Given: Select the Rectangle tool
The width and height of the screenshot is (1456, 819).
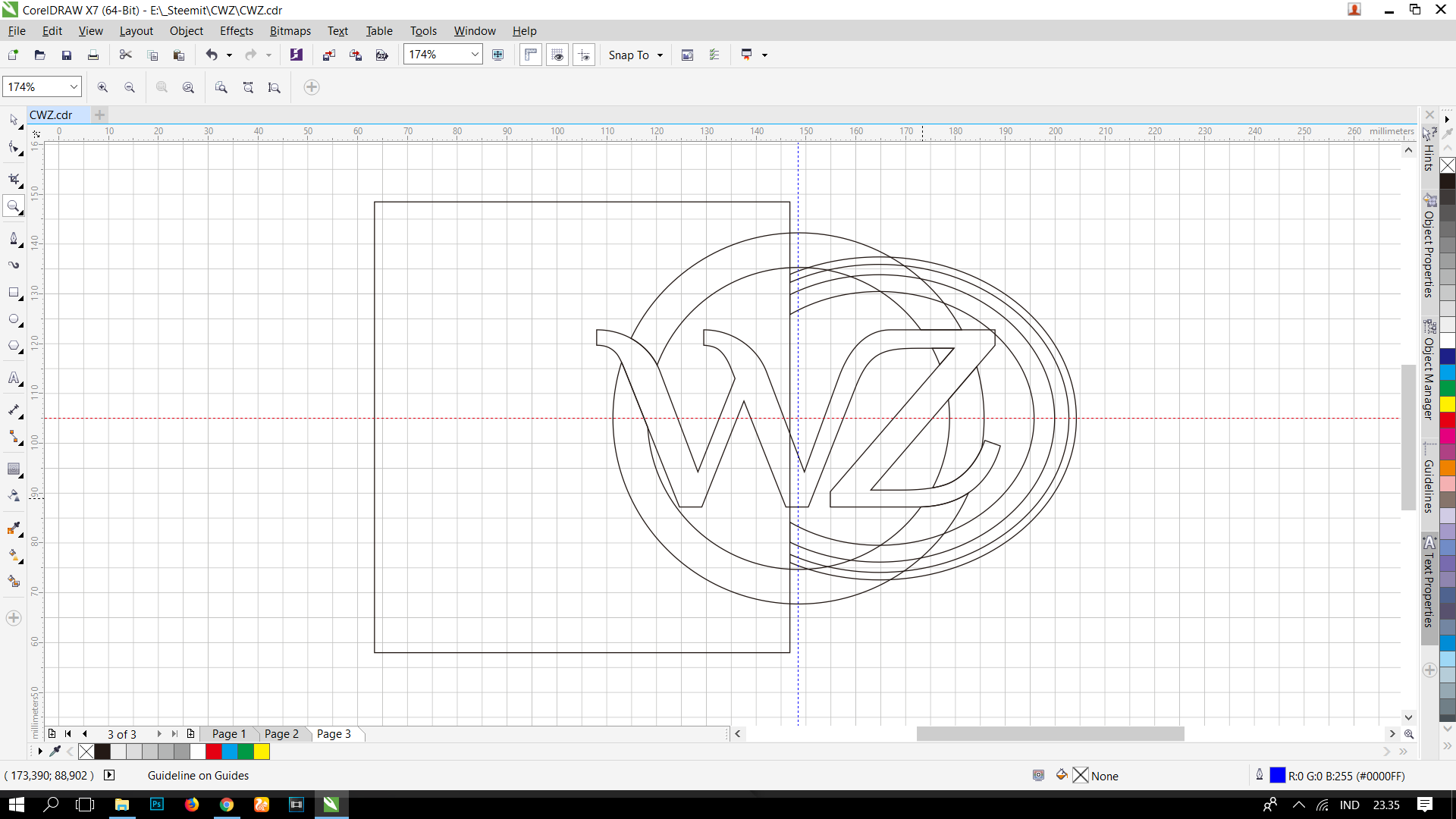Looking at the screenshot, I should 14,293.
